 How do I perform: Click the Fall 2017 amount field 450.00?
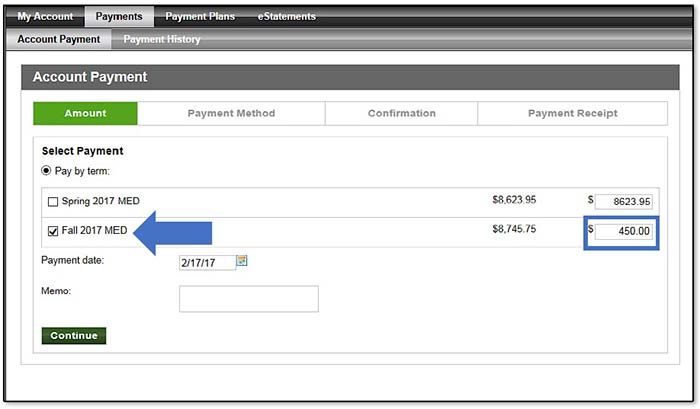pos(624,231)
